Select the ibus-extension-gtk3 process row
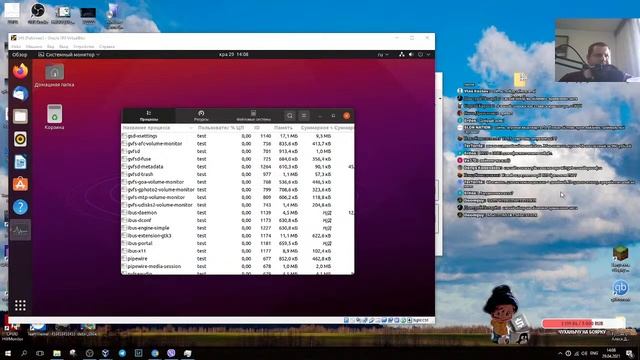Viewport: 640px width, 360px height. (x=238, y=236)
